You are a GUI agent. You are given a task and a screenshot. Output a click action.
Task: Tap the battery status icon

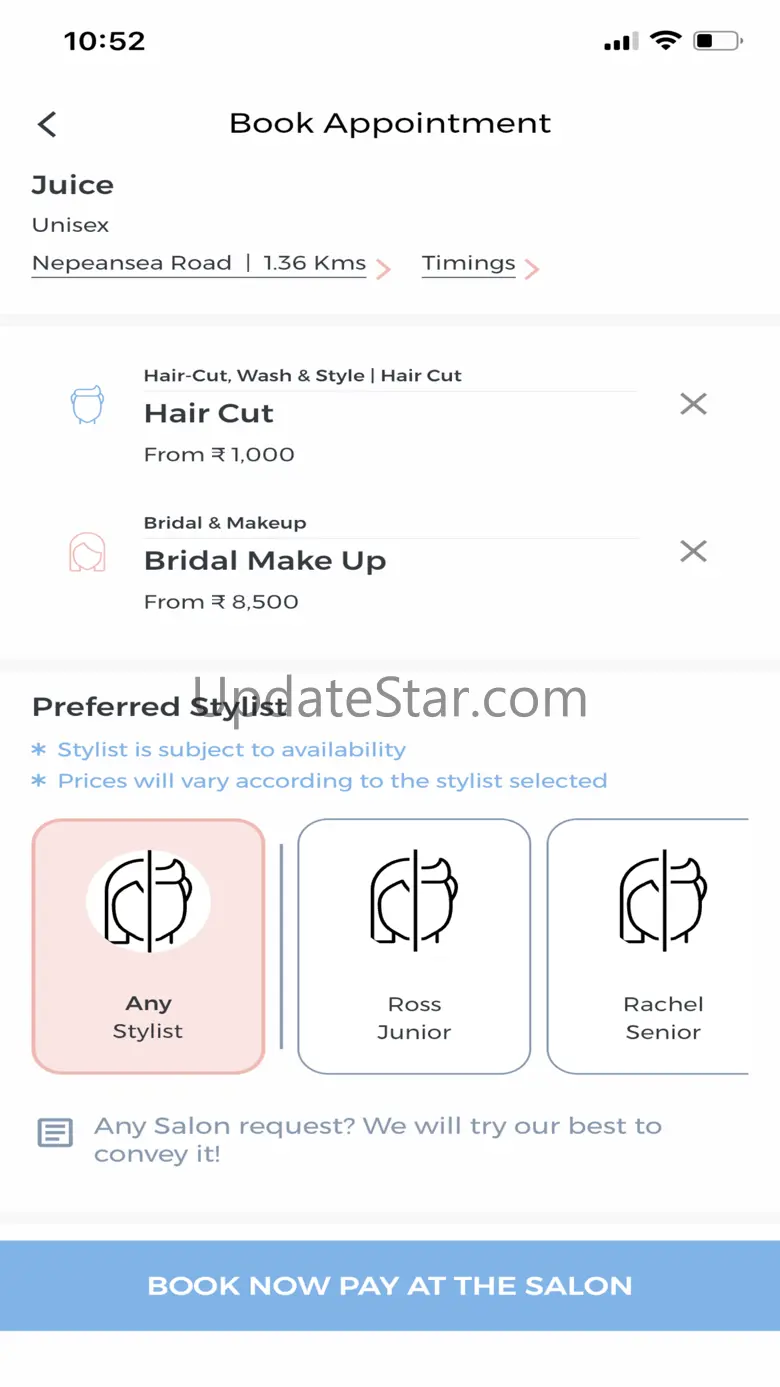click(718, 41)
